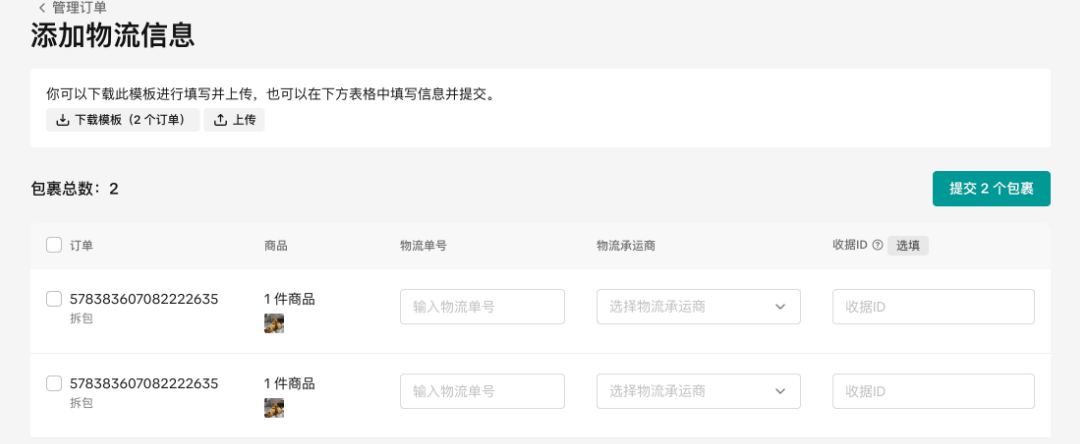The width and height of the screenshot is (1080, 444).
Task: Click the chevron arrow in first carrier dropdown
Action: [x=780, y=306]
